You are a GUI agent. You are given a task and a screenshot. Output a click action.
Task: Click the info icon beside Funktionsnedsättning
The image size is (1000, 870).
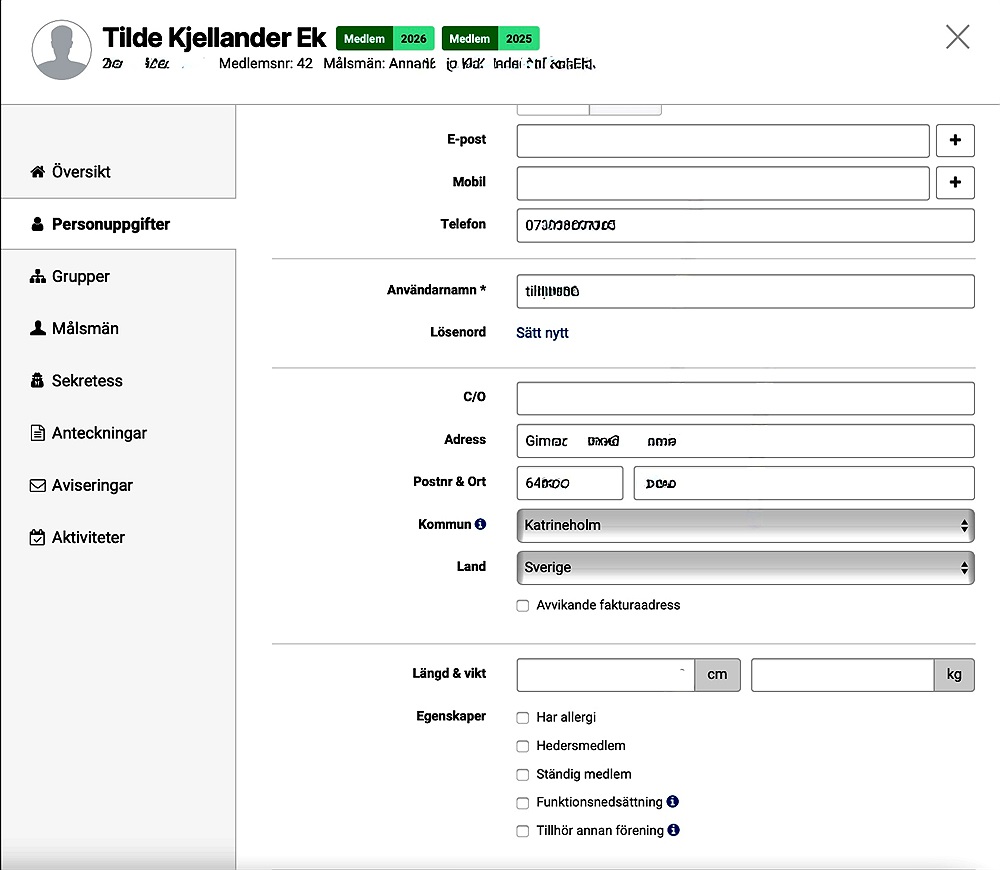tap(673, 802)
